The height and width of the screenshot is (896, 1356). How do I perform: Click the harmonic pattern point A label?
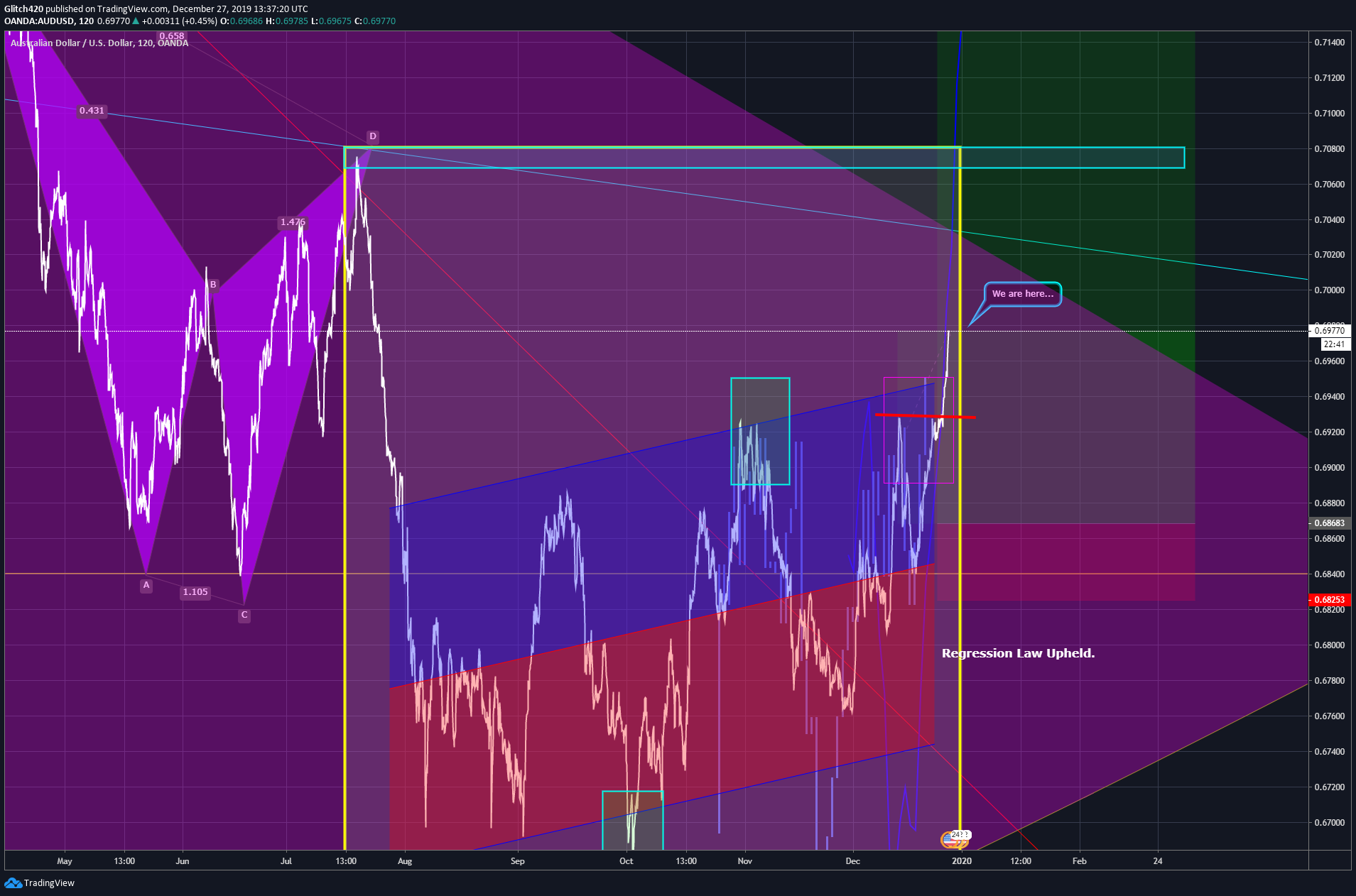pyautogui.click(x=146, y=586)
